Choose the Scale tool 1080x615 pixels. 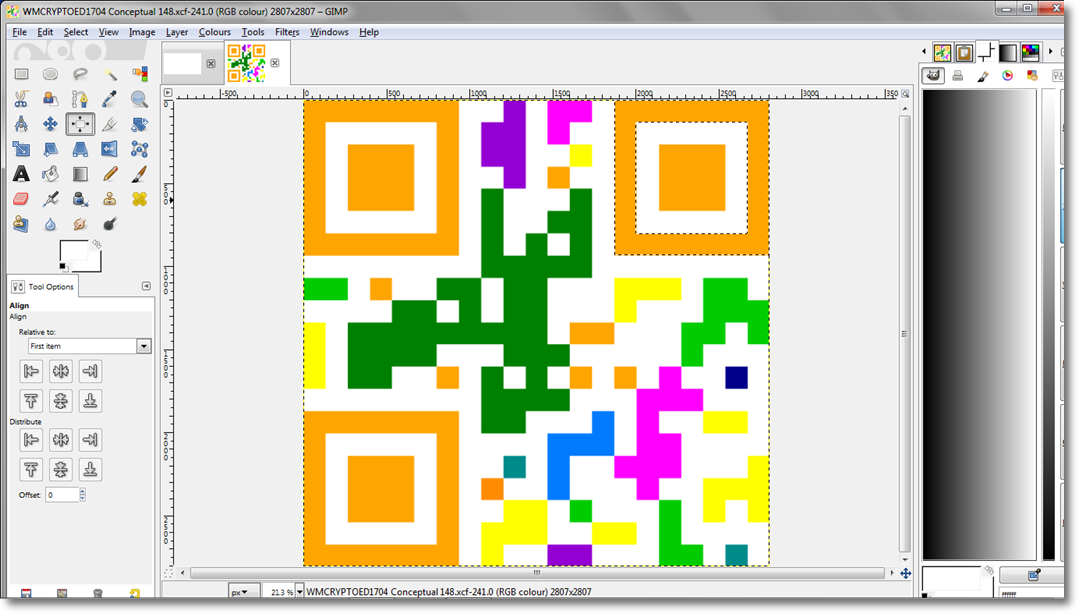pyautogui.click(x=21, y=149)
